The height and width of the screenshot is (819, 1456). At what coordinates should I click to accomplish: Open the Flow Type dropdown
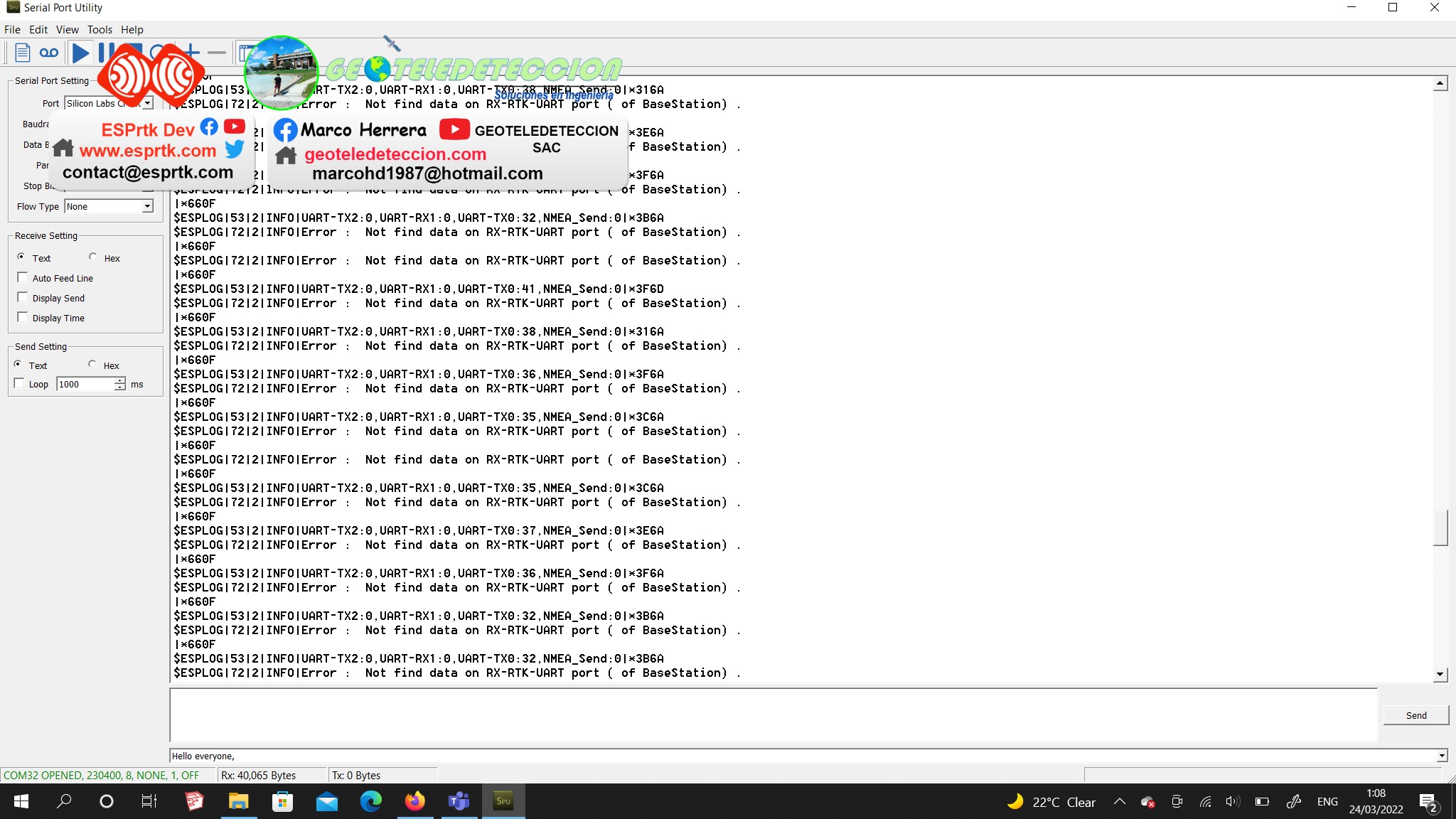(x=147, y=207)
